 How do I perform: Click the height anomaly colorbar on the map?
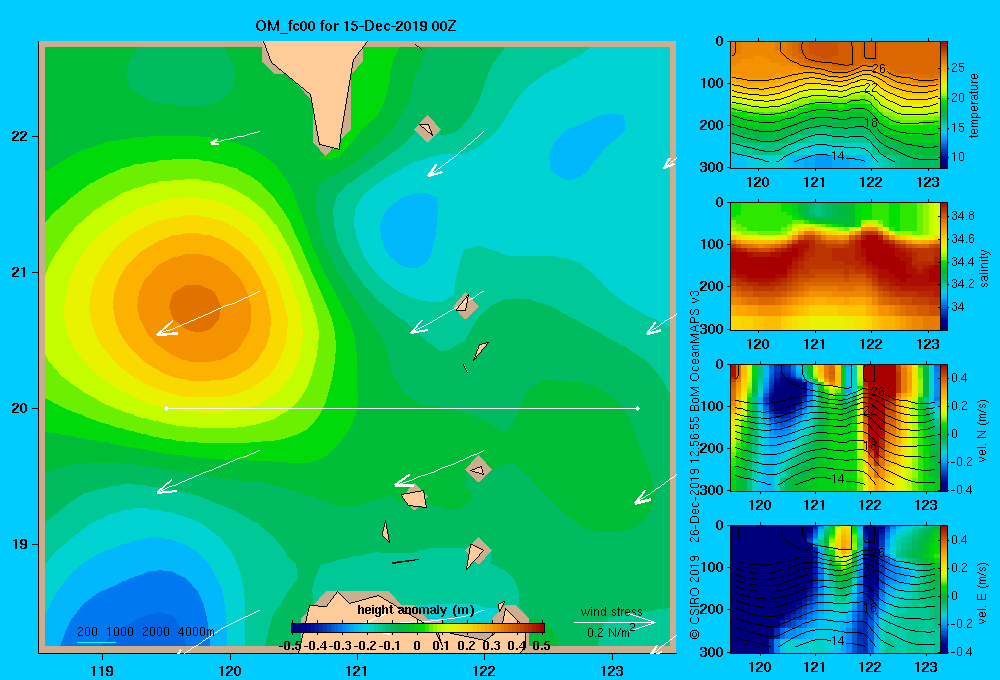[418, 628]
